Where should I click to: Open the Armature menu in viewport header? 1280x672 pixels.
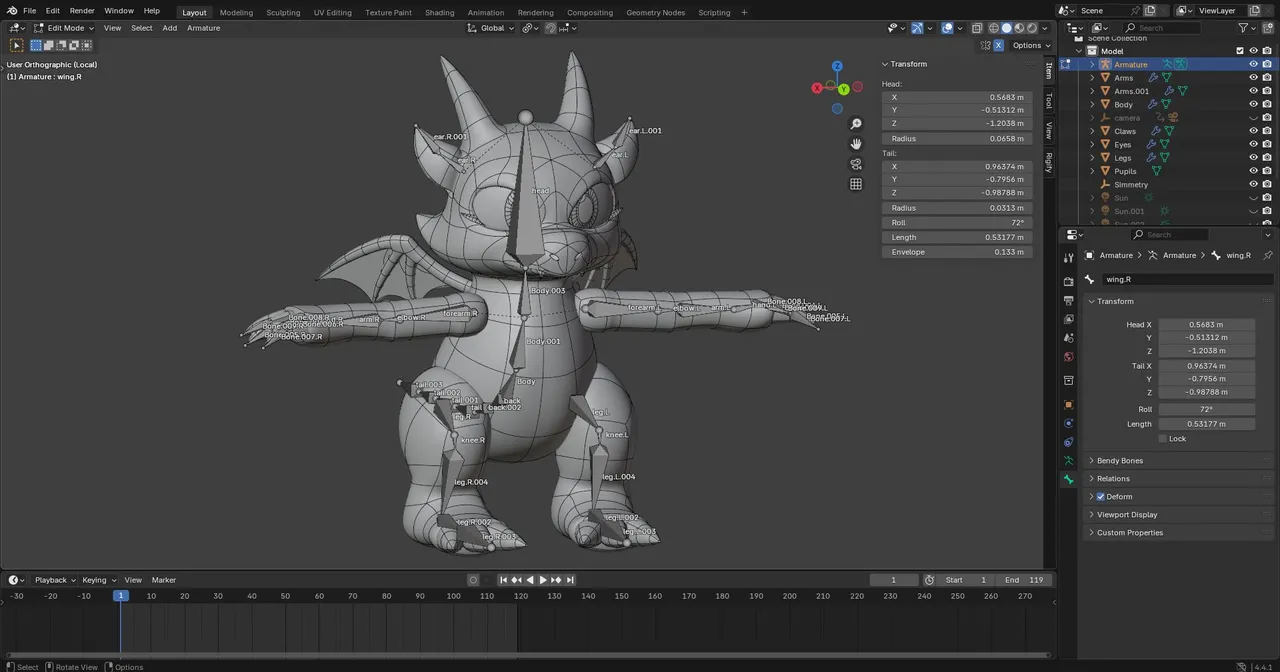click(203, 28)
